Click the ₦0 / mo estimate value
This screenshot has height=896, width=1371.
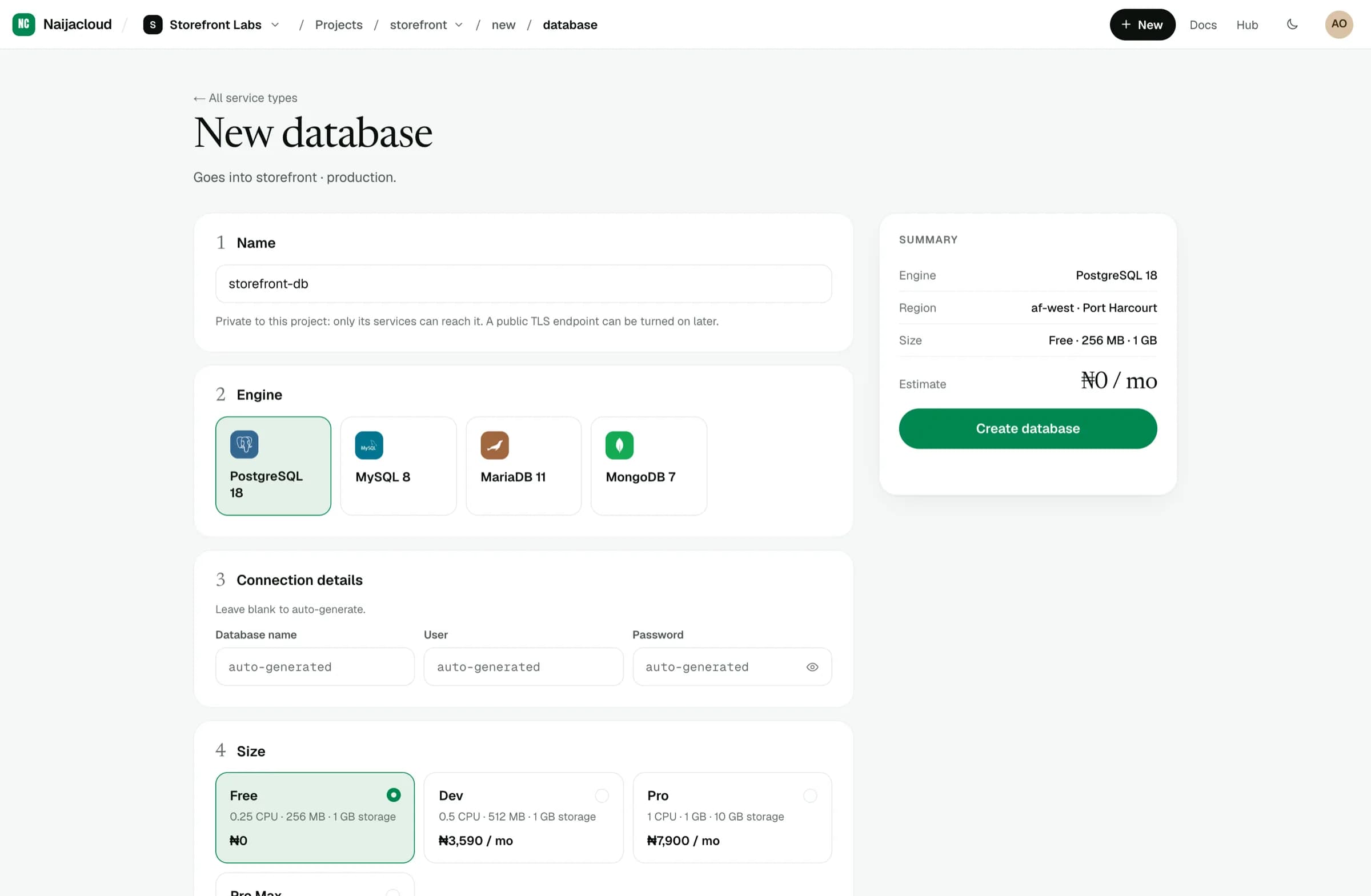[x=1119, y=381]
